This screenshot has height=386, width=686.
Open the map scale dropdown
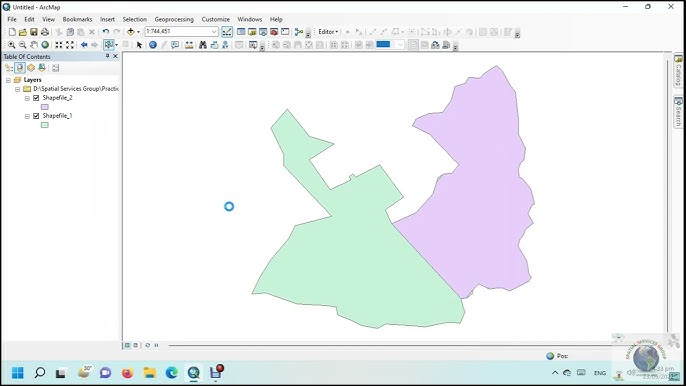click(x=214, y=32)
